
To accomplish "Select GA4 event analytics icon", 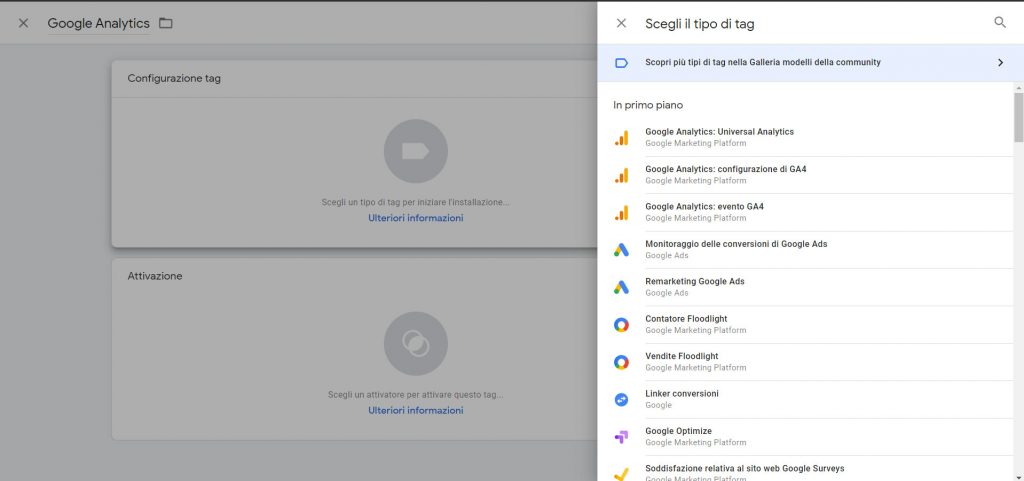I will pyautogui.click(x=622, y=212).
